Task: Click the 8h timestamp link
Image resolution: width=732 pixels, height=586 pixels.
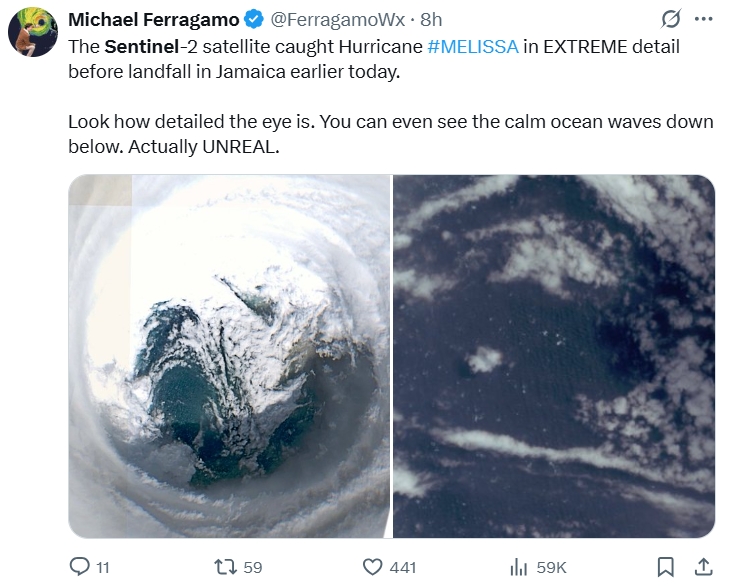Action: pyautogui.click(x=430, y=20)
